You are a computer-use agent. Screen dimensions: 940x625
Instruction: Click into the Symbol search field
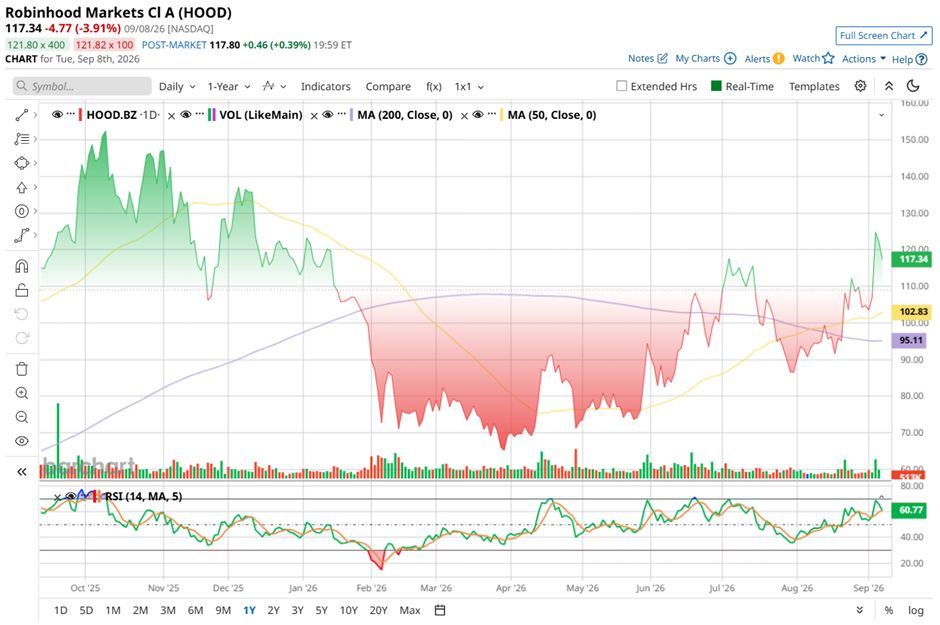(82, 86)
